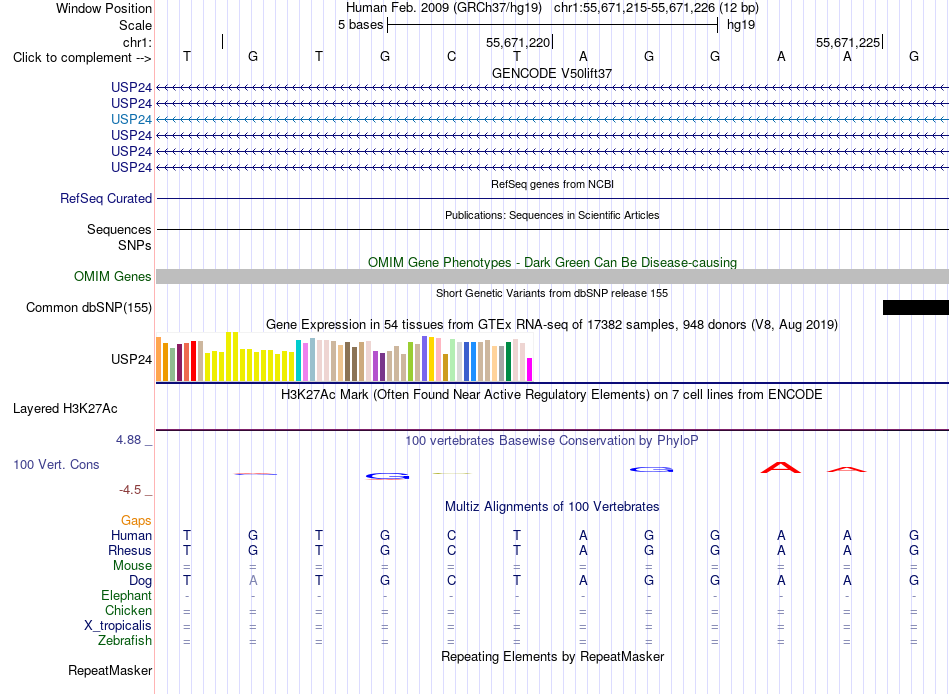This screenshot has width=950, height=694.
Task: Click the C base in the Rhesus row
Action: coord(451,550)
